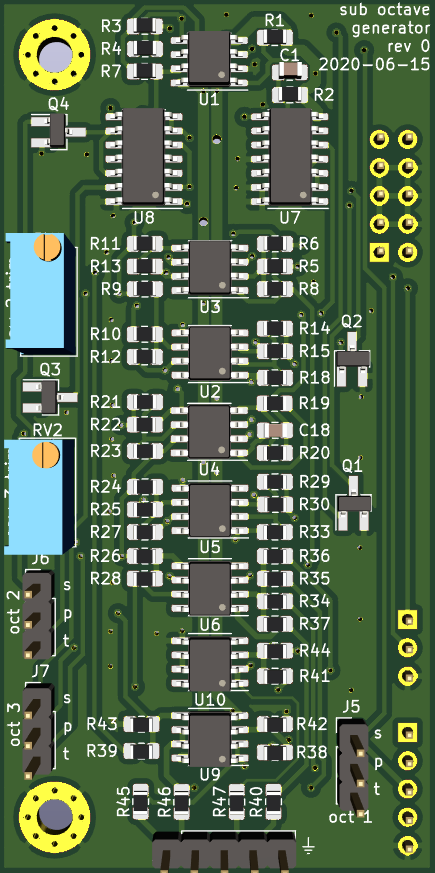435x873 pixels.
Task: Select the U6 IC package
Action: pyautogui.click(x=210, y=588)
